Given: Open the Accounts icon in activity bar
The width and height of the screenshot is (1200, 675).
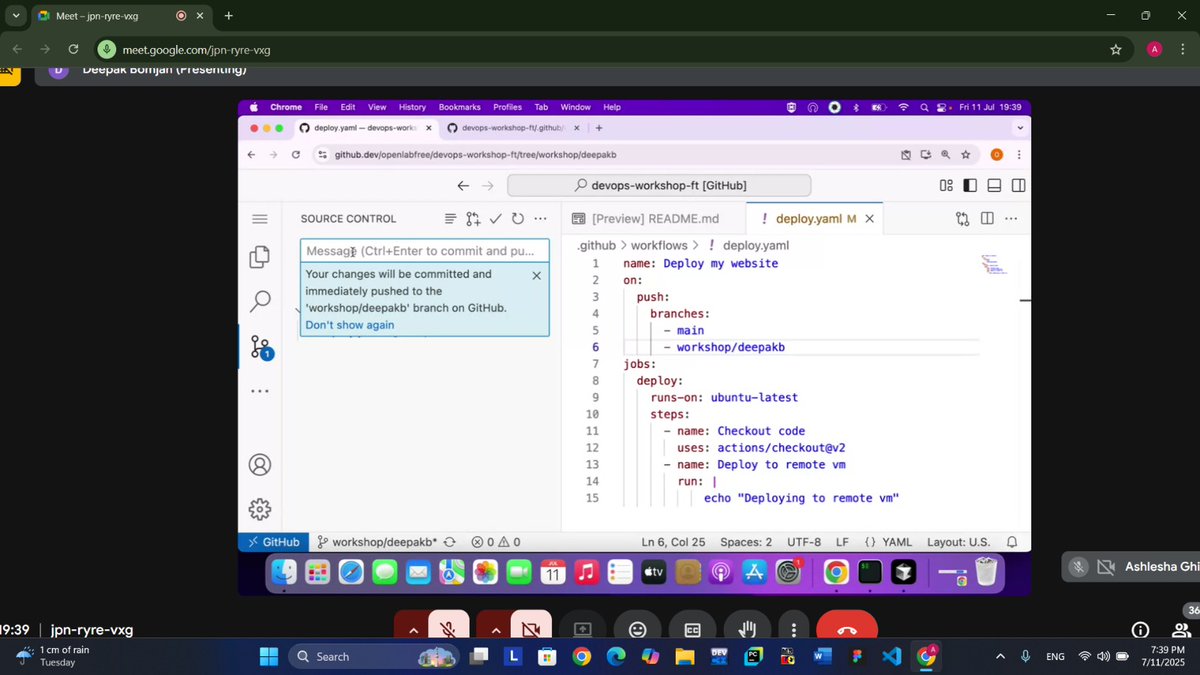Looking at the screenshot, I should tap(260, 465).
